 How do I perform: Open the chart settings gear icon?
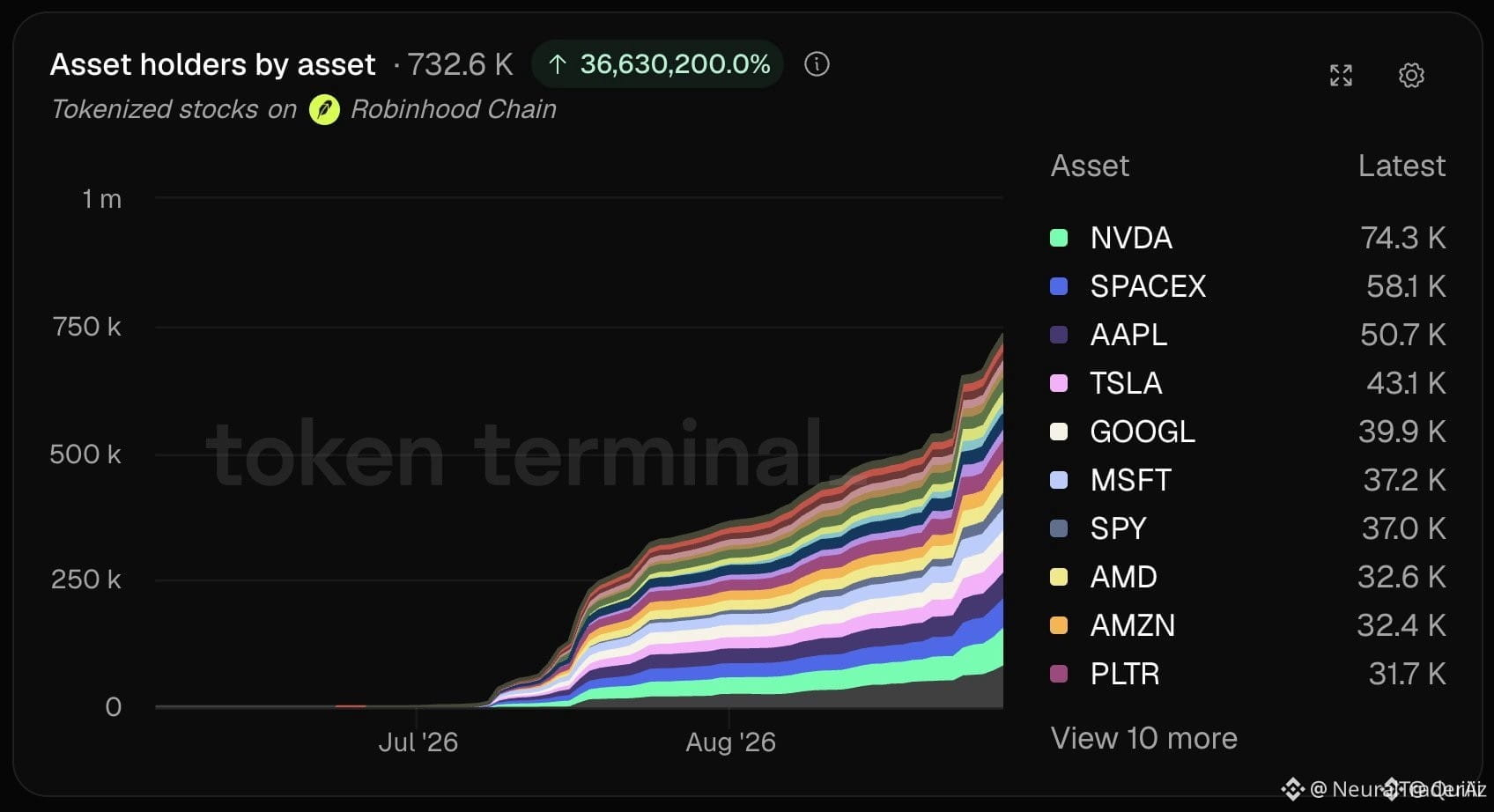coord(1411,75)
